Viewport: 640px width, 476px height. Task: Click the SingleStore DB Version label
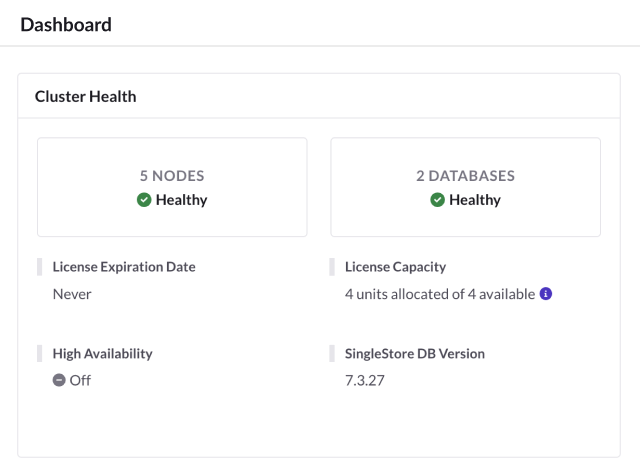[415, 354]
